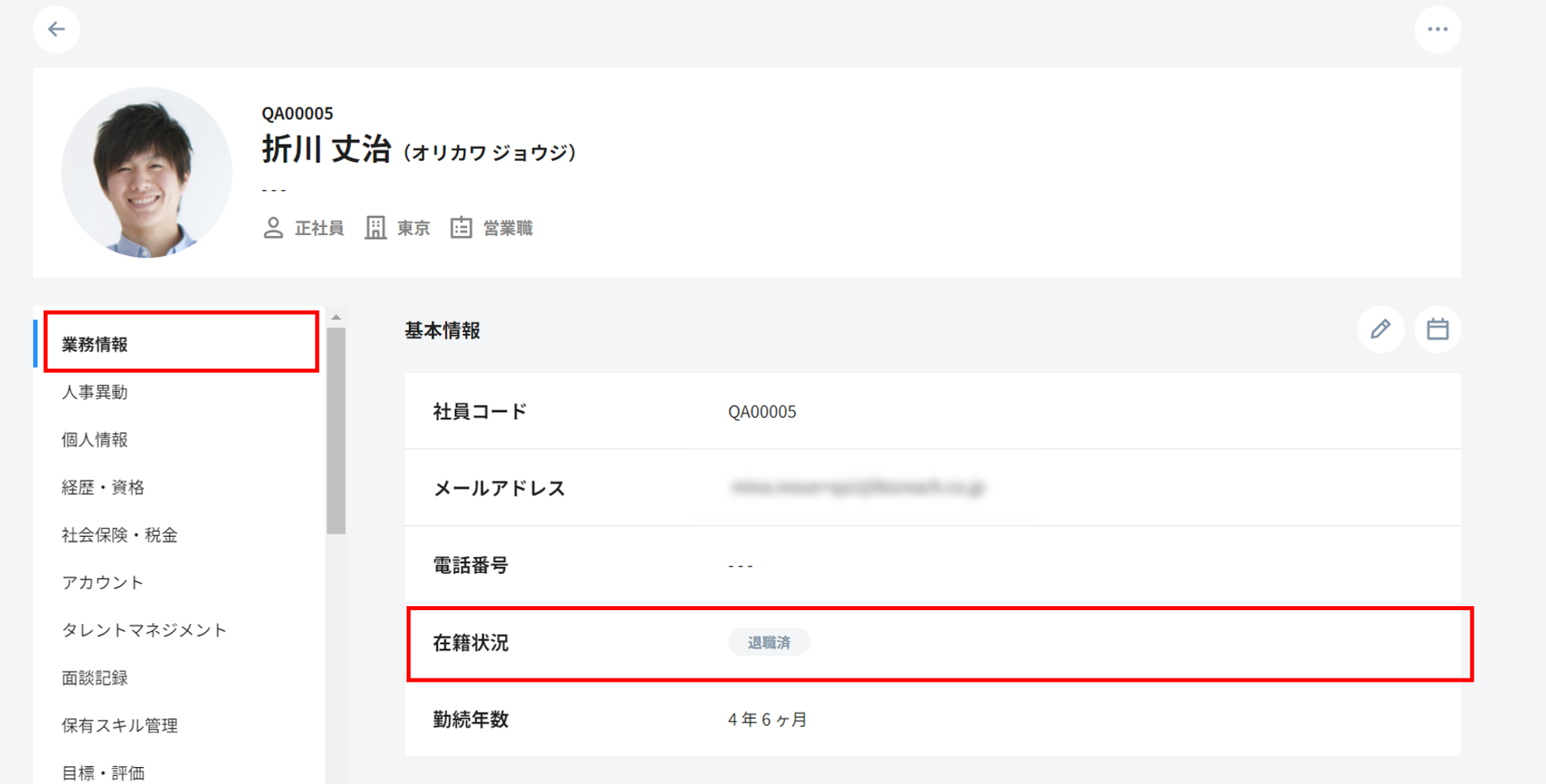Open 経歴・資格 in the sidebar

point(103,487)
